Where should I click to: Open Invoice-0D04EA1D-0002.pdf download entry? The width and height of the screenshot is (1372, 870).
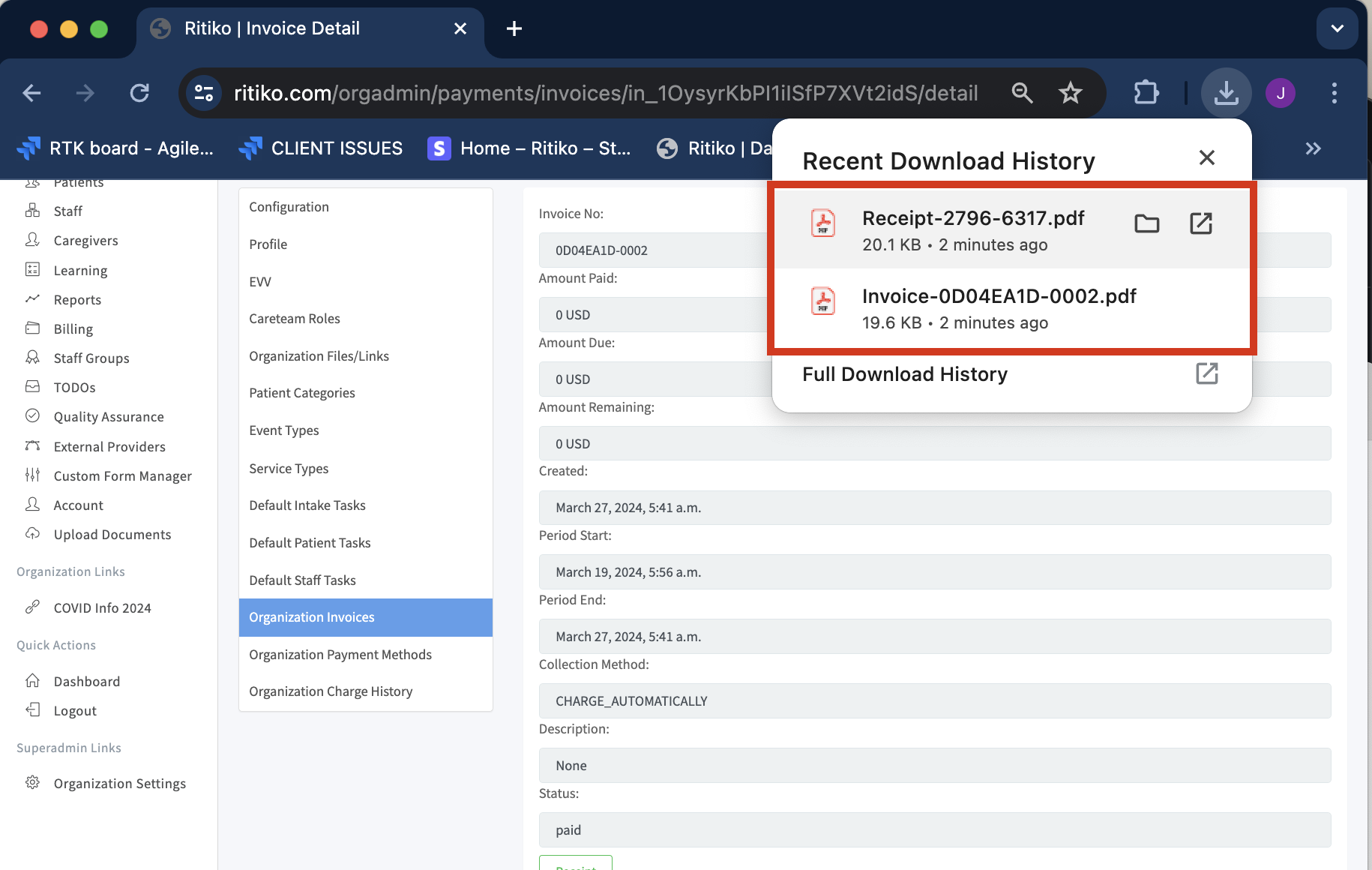(x=999, y=308)
